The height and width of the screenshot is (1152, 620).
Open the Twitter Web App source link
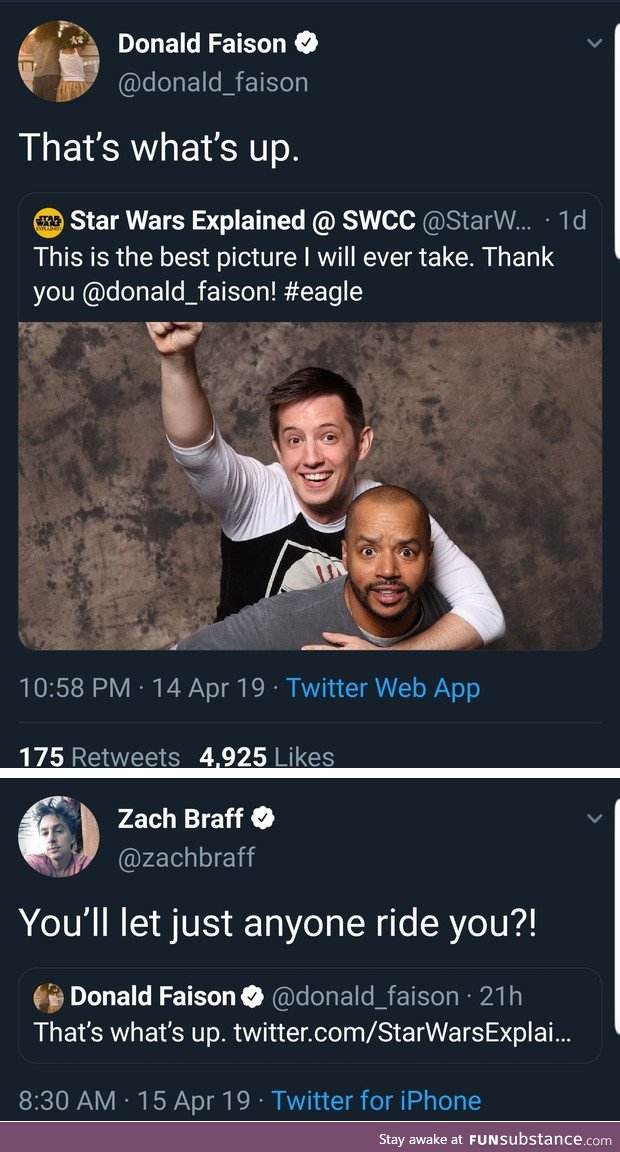383,688
